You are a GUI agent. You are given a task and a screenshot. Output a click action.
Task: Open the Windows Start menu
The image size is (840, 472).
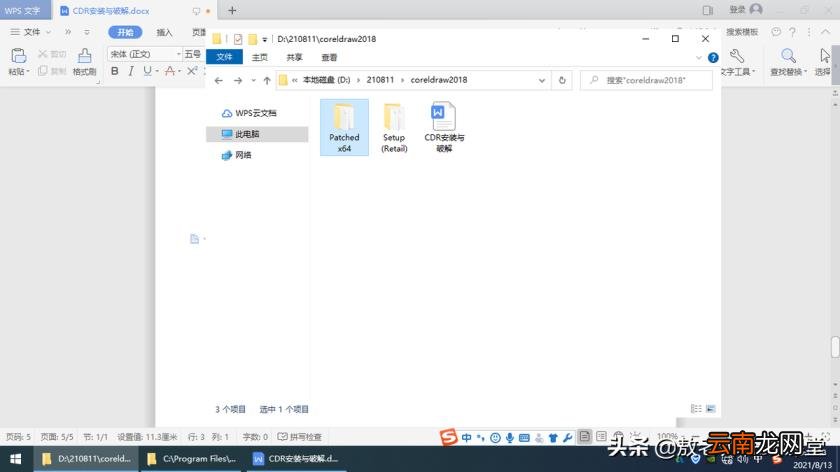point(16,459)
